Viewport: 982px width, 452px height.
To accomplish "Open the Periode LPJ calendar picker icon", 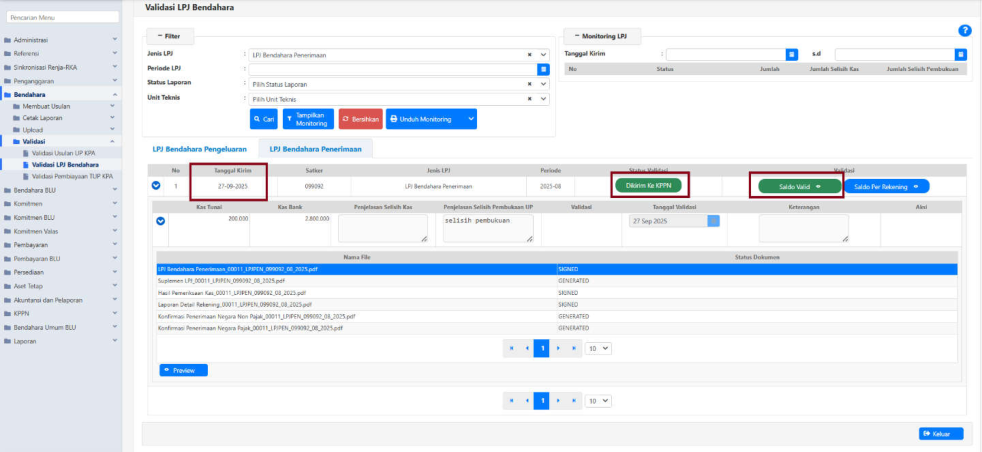I will (544, 69).
